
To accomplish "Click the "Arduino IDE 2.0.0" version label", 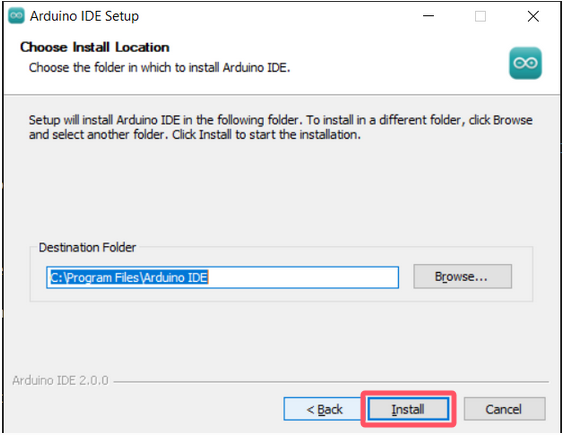I will 60,380.
